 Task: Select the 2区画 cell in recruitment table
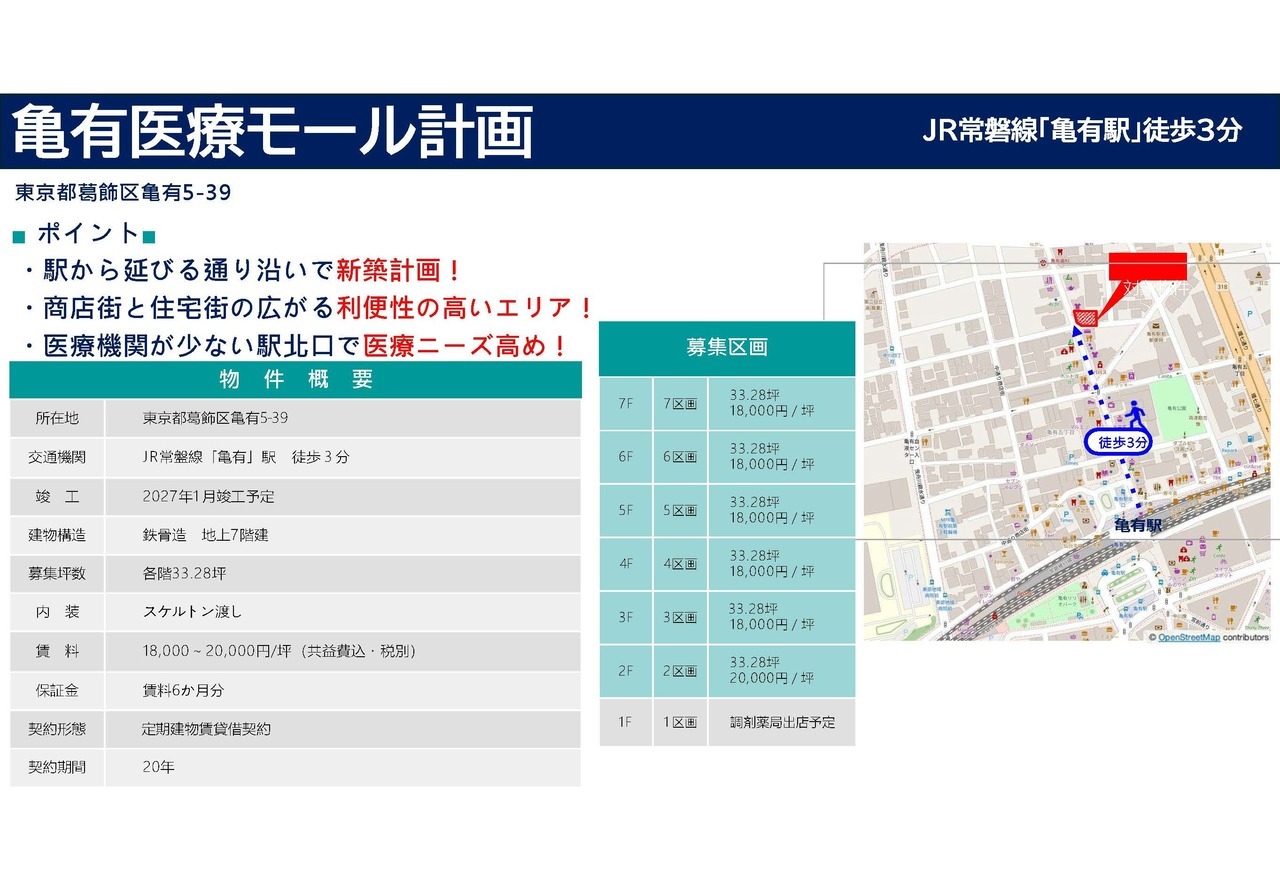pyautogui.click(x=680, y=671)
